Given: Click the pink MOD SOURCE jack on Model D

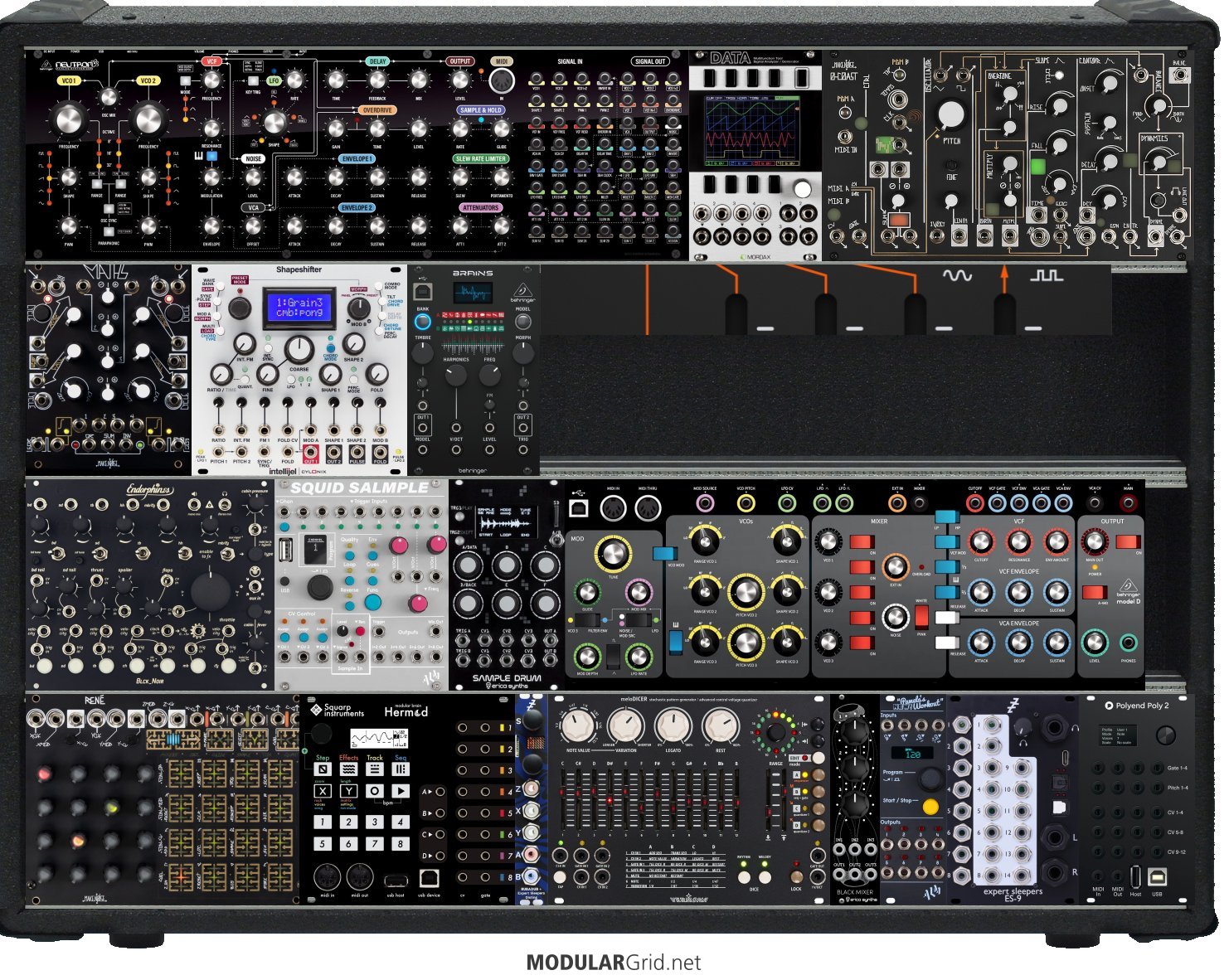Looking at the screenshot, I should pos(705,502).
